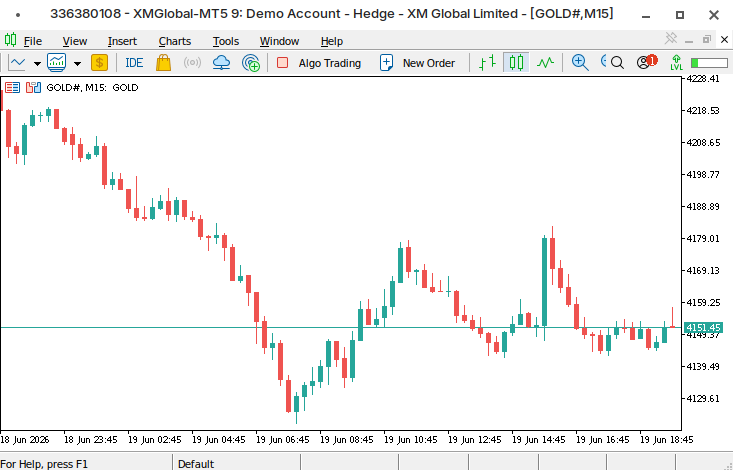Click the green LVL icon
Screen dimensions: 733x470
tap(676, 63)
